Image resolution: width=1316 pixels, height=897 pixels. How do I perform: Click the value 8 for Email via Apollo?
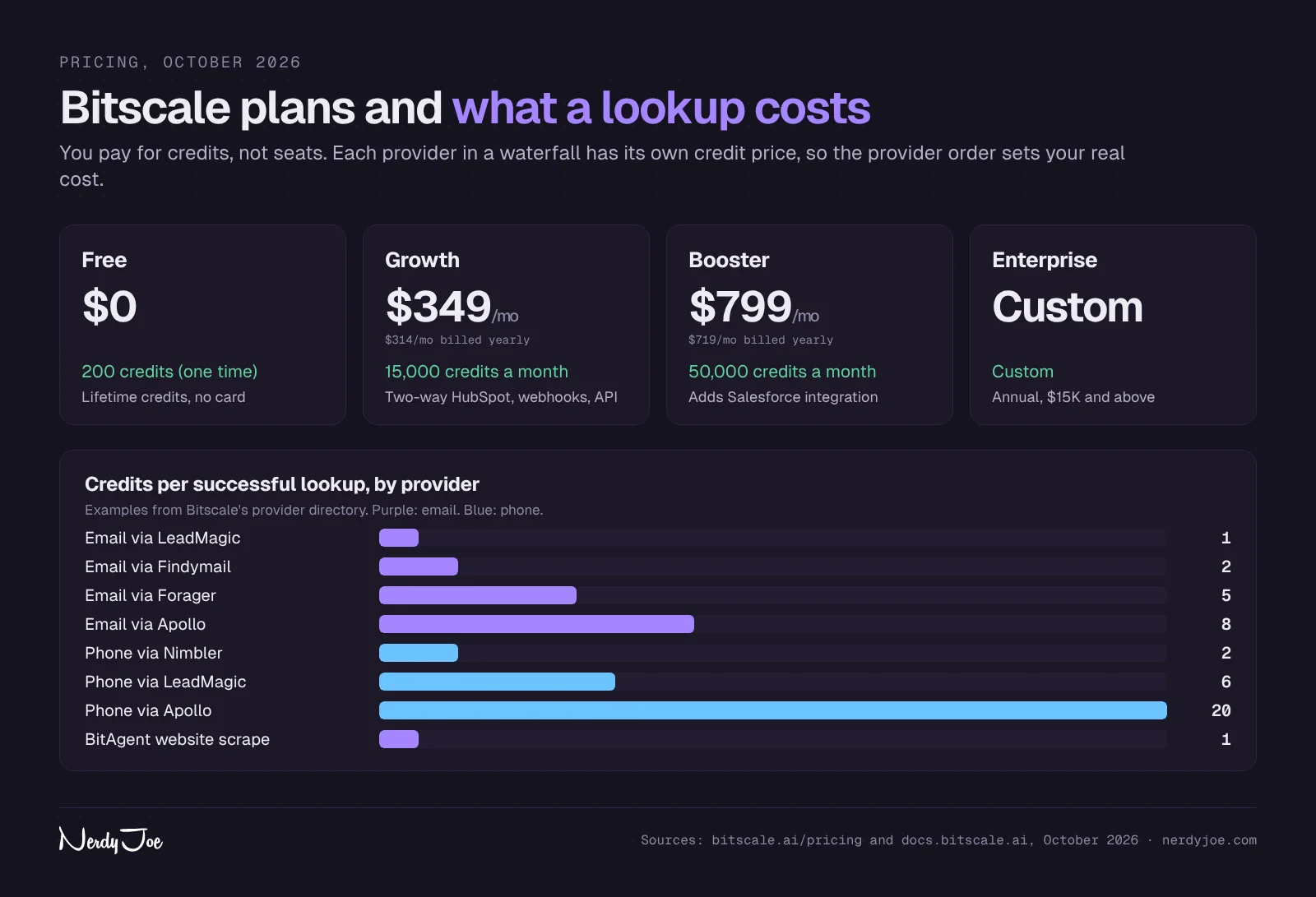coord(1226,624)
